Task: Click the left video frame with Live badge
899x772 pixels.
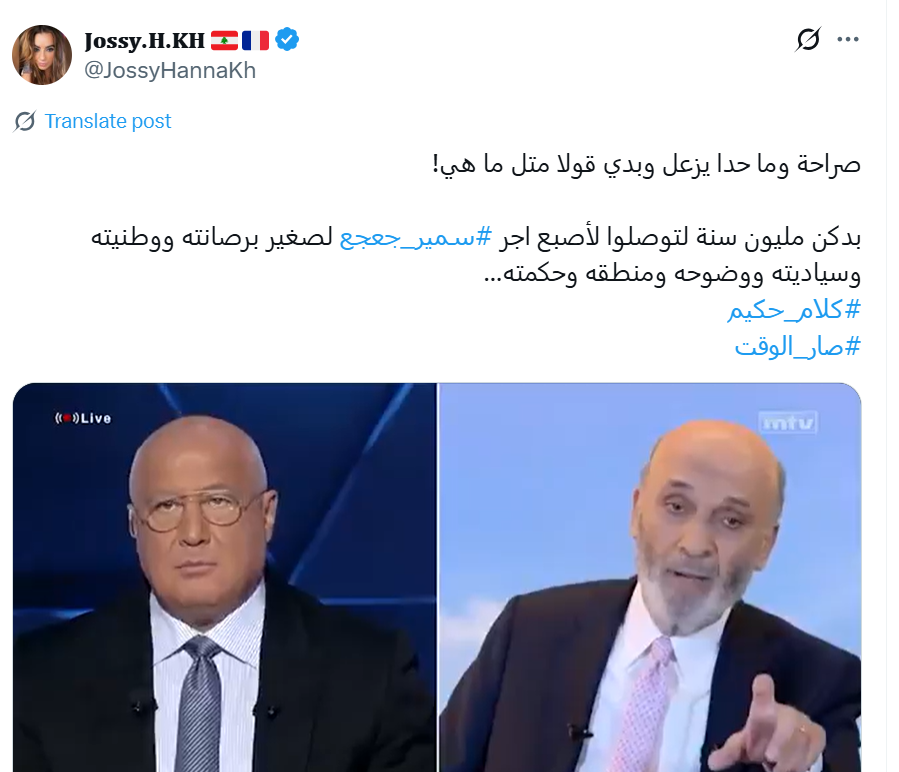Action: (225, 577)
